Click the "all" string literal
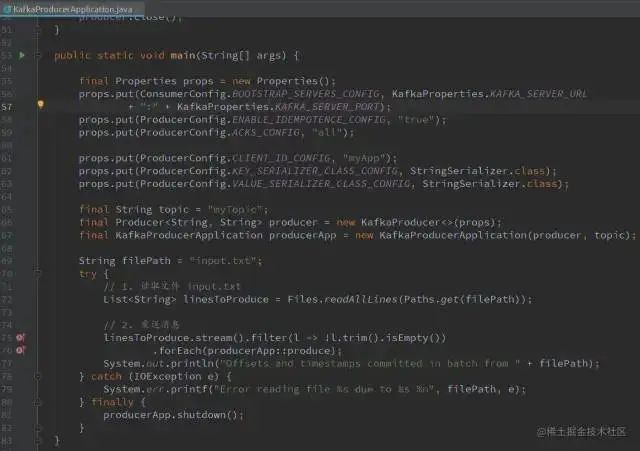The width and height of the screenshot is (640, 451). tap(327, 133)
